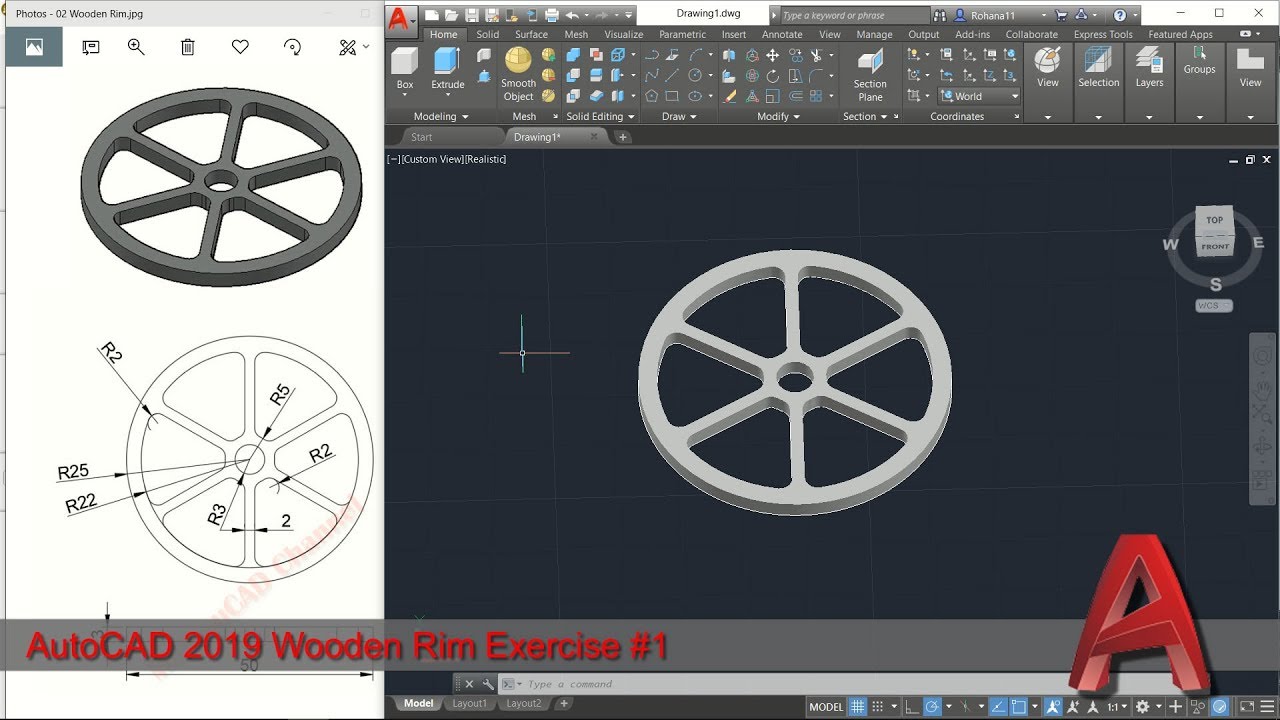Screen dimensions: 1280x720
Task: Toggle Clean Screen in status bar
Action: [1246, 707]
